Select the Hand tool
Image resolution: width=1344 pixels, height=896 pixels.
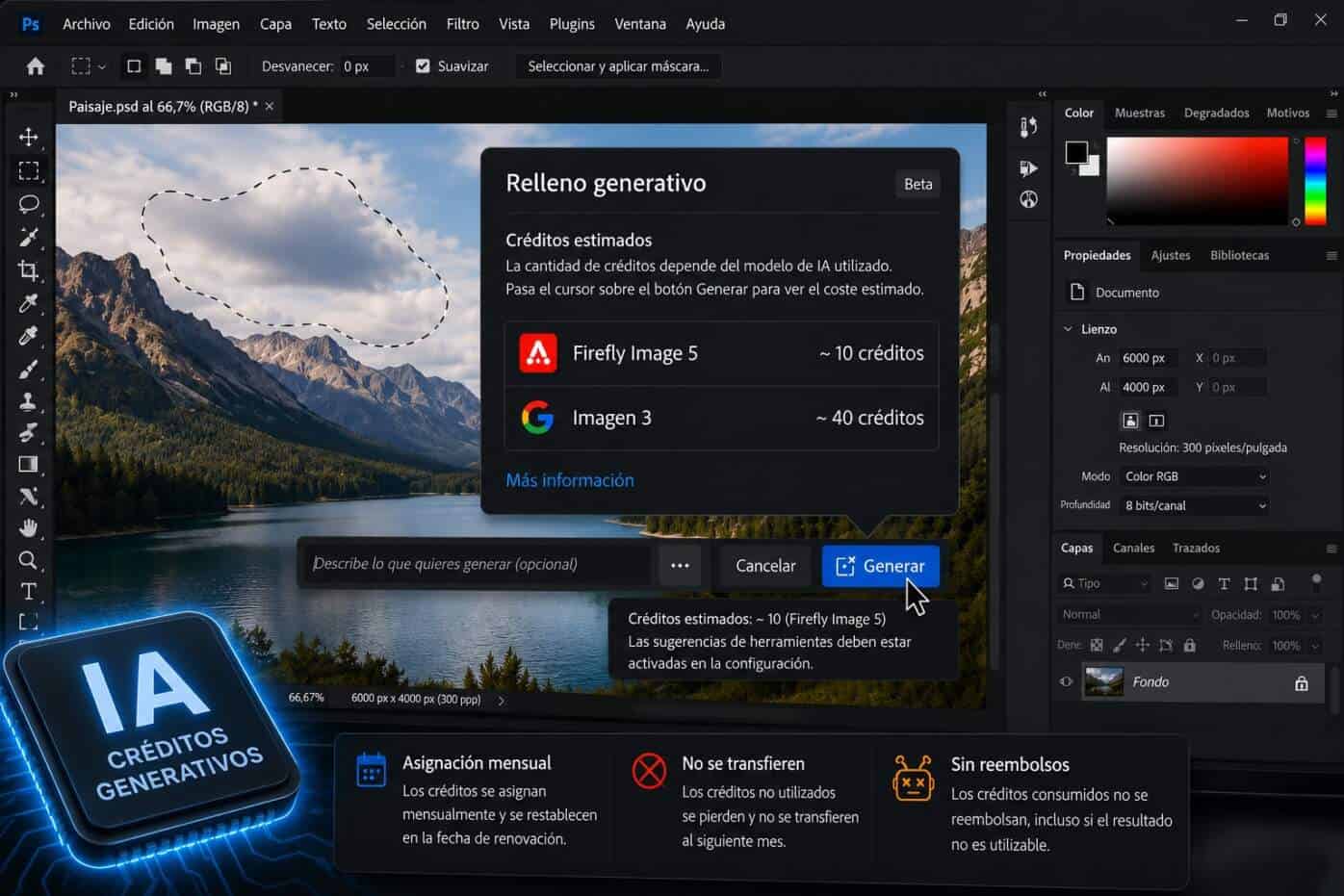pos(29,527)
